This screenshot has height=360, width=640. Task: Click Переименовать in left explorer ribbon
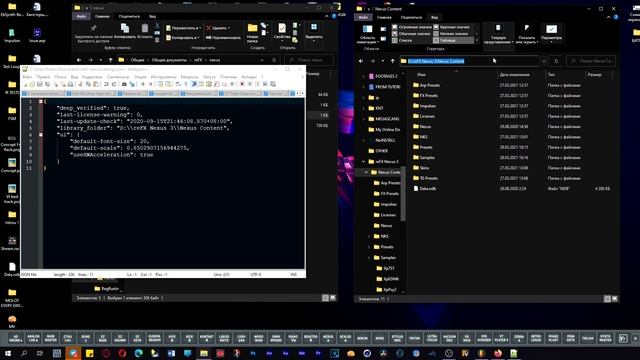point(223,38)
